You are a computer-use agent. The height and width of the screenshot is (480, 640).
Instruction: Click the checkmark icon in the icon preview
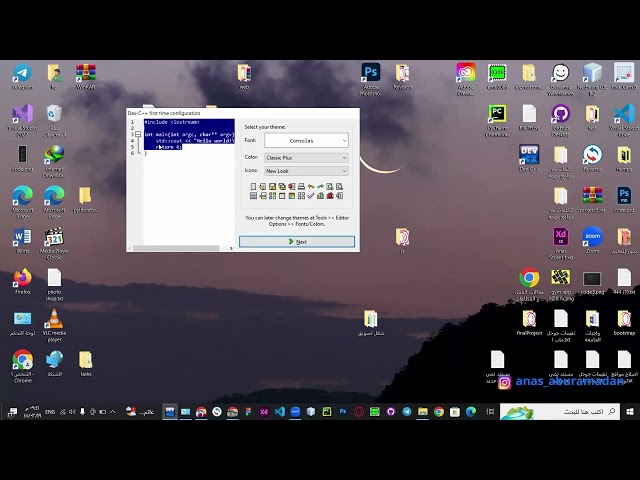[310, 196]
